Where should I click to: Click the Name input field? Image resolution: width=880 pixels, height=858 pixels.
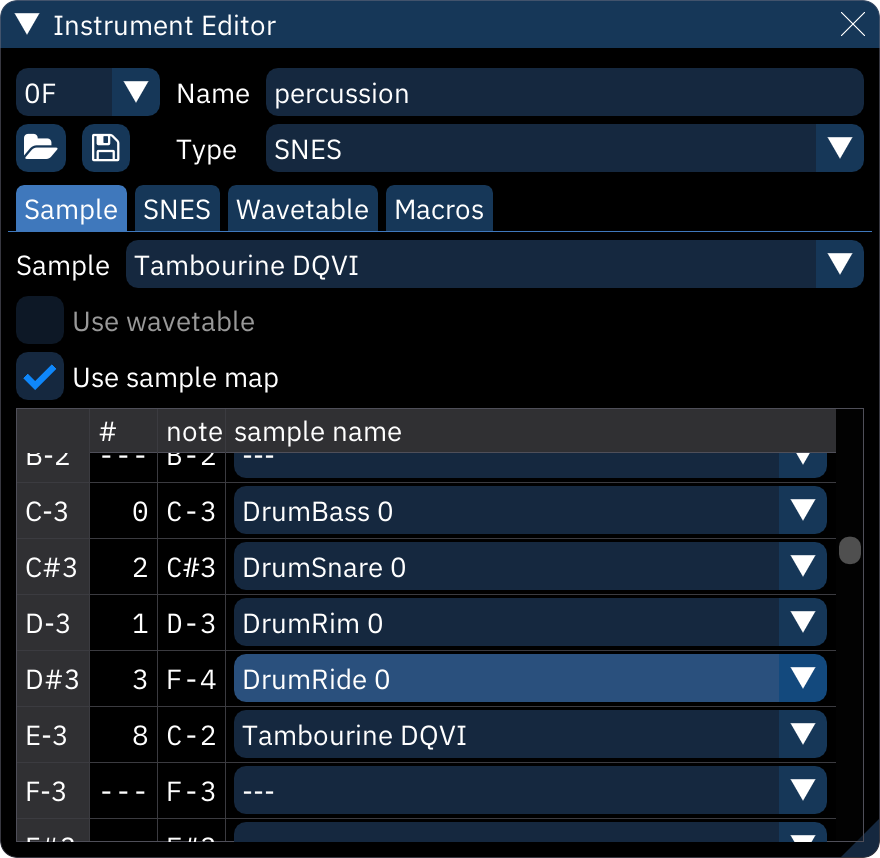565,92
